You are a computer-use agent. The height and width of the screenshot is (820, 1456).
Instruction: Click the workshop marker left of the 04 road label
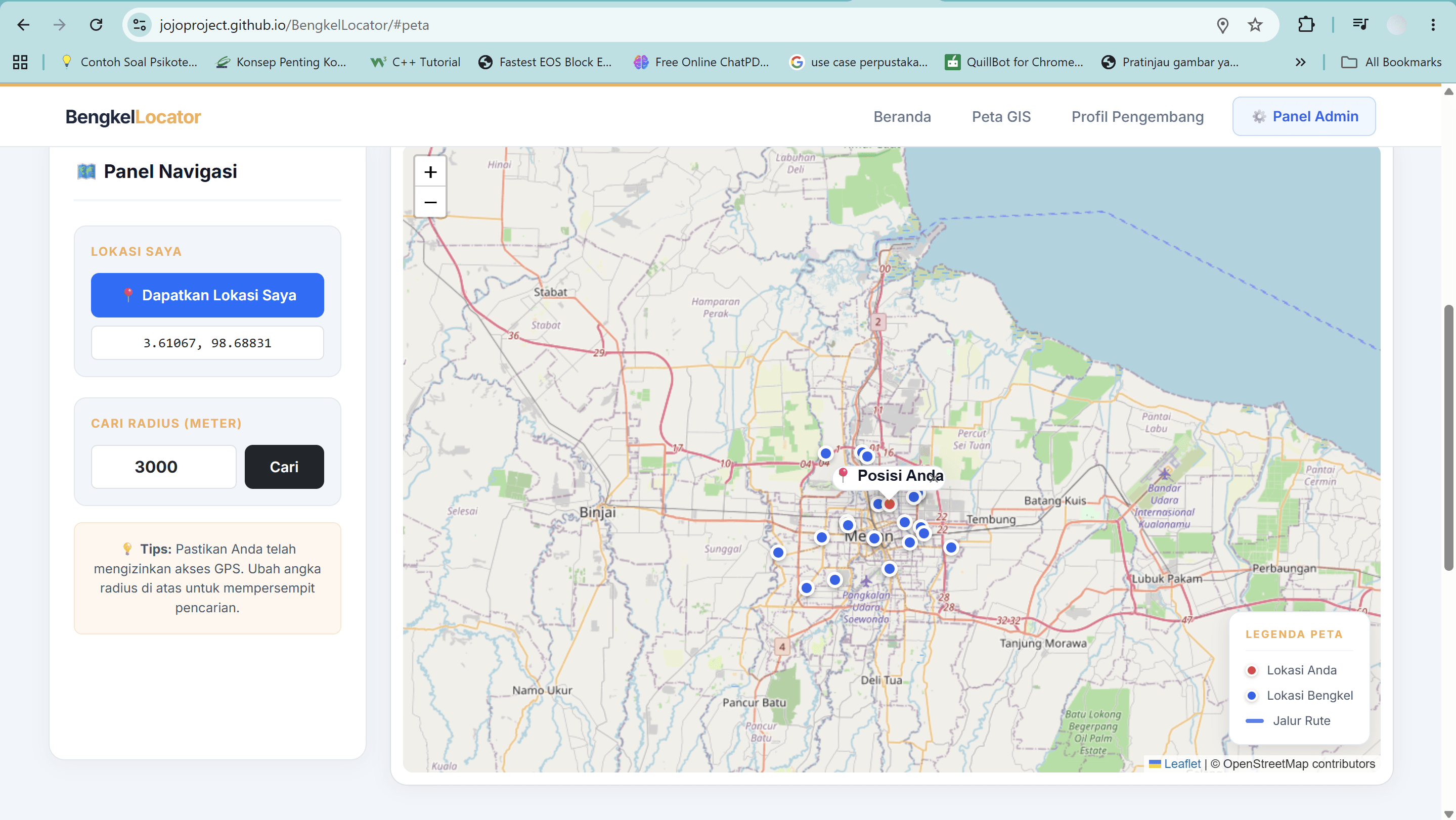pyautogui.click(x=826, y=453)
